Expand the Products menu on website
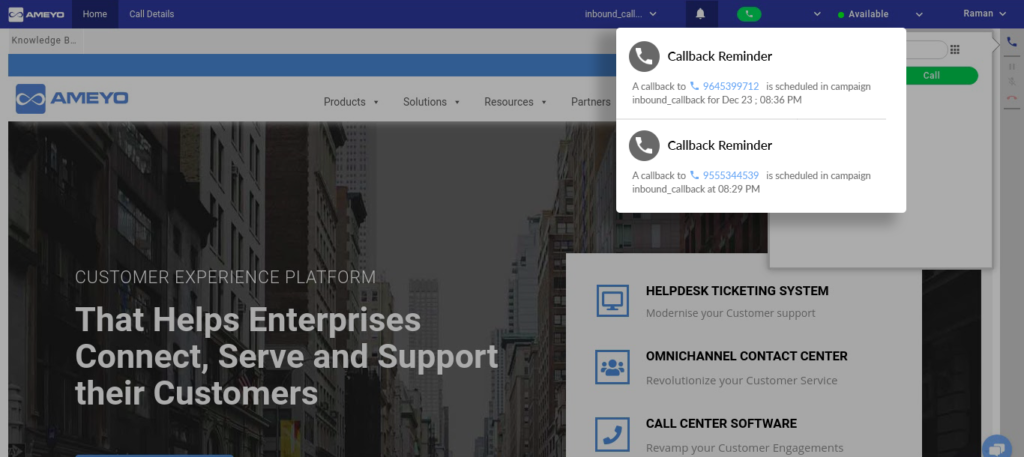The width and height of the screenshot is (1024, 457). coord(351,102)
